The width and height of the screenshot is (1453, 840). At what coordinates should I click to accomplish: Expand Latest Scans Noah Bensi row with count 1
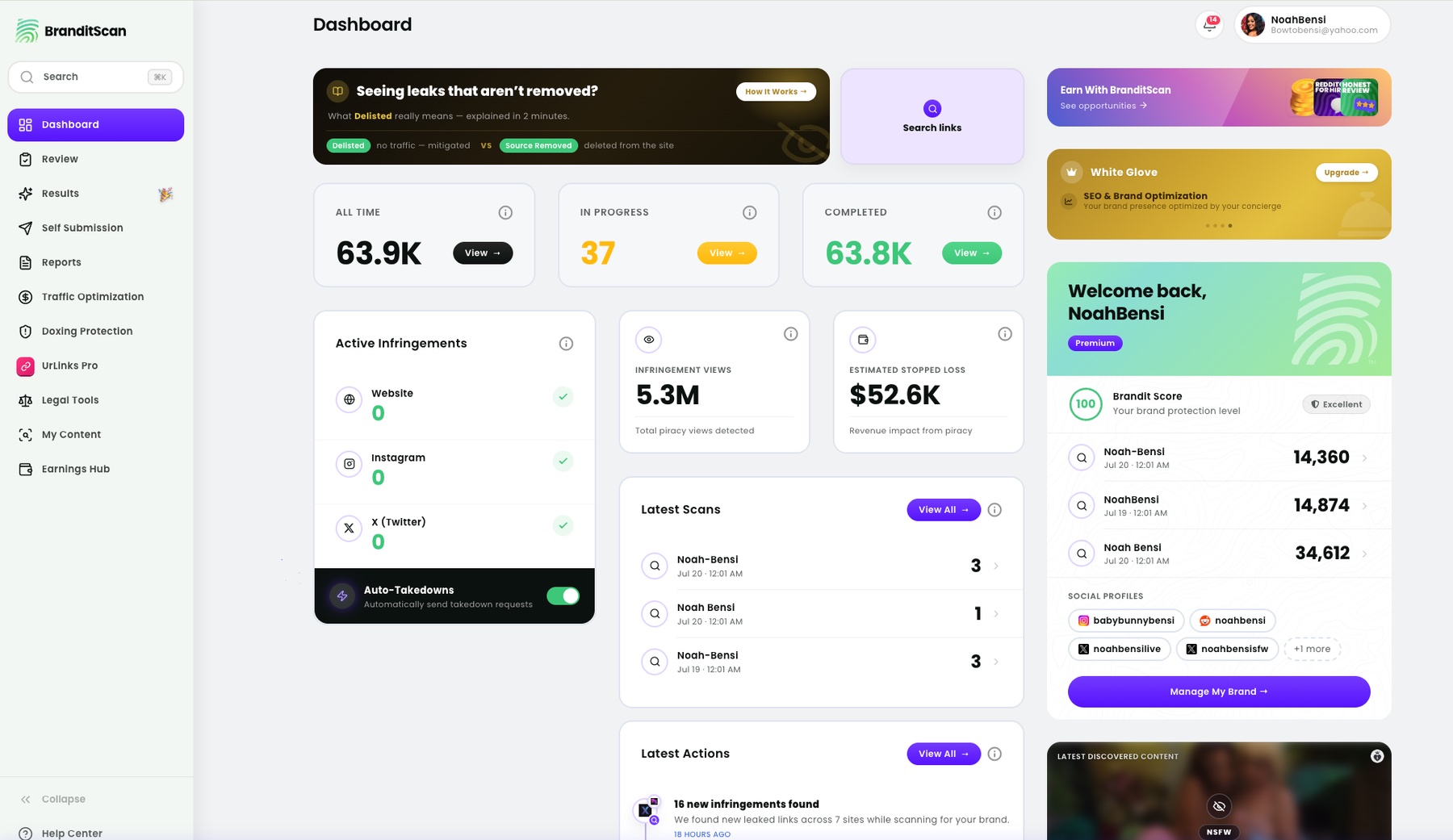pyautogui.click(x=996, y=614)
